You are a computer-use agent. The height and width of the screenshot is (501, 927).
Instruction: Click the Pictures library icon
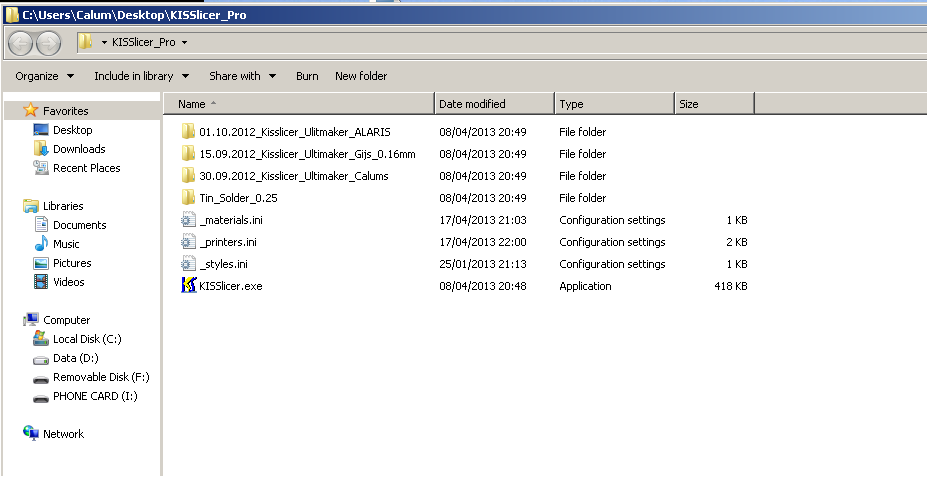tap(41, 263)
